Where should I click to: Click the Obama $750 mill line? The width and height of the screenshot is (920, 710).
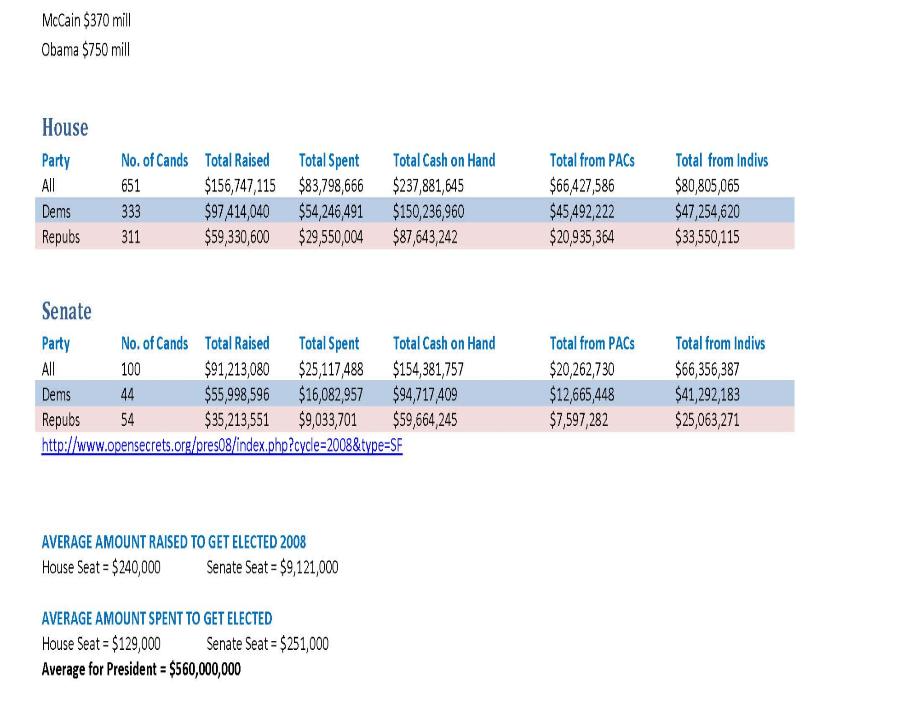coord(86,50)
